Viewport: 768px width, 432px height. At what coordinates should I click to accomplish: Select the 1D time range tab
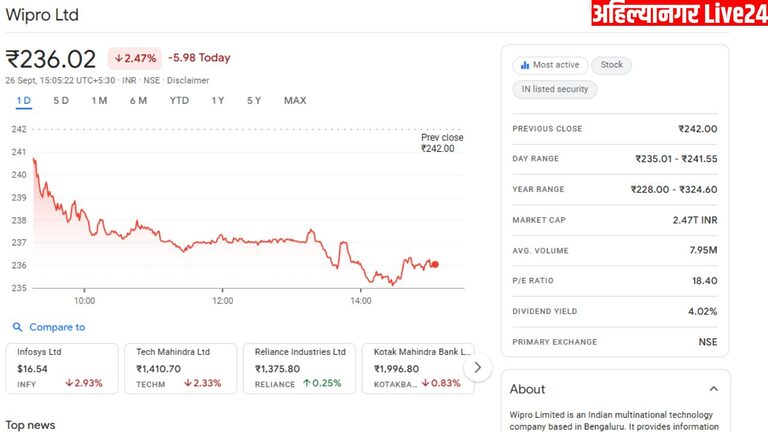24,100
